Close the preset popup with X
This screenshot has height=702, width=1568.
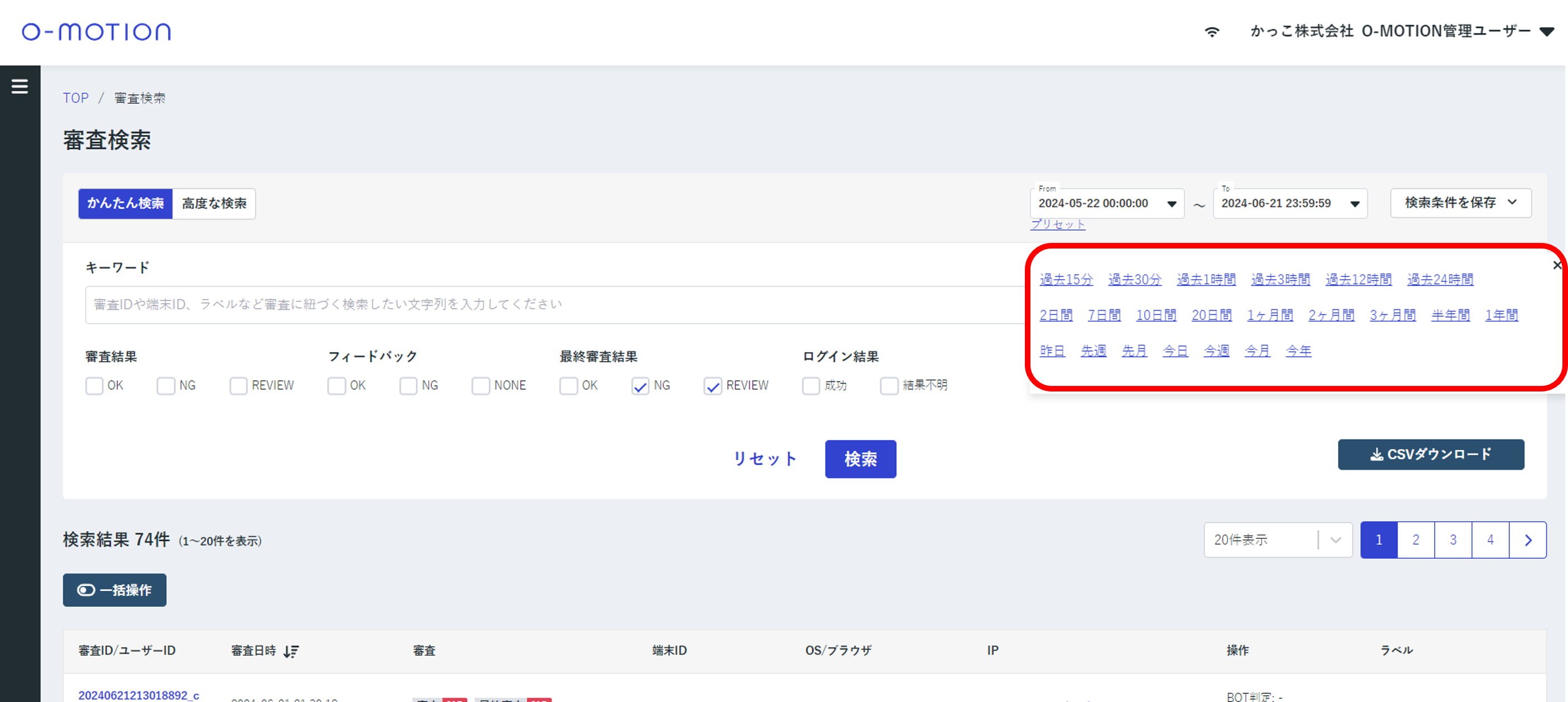[1556, 265]
